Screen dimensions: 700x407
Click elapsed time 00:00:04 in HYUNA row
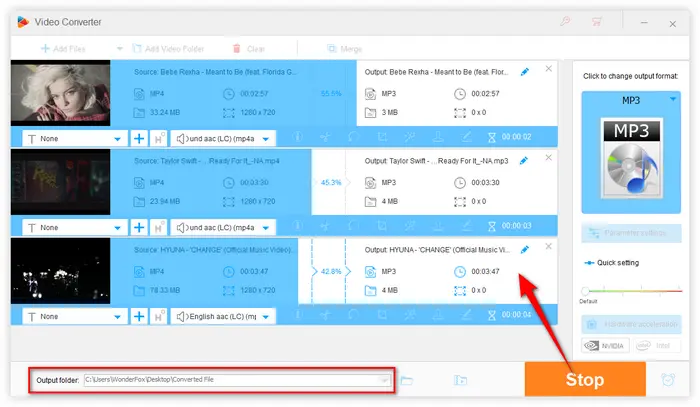[x=516, y=315]
